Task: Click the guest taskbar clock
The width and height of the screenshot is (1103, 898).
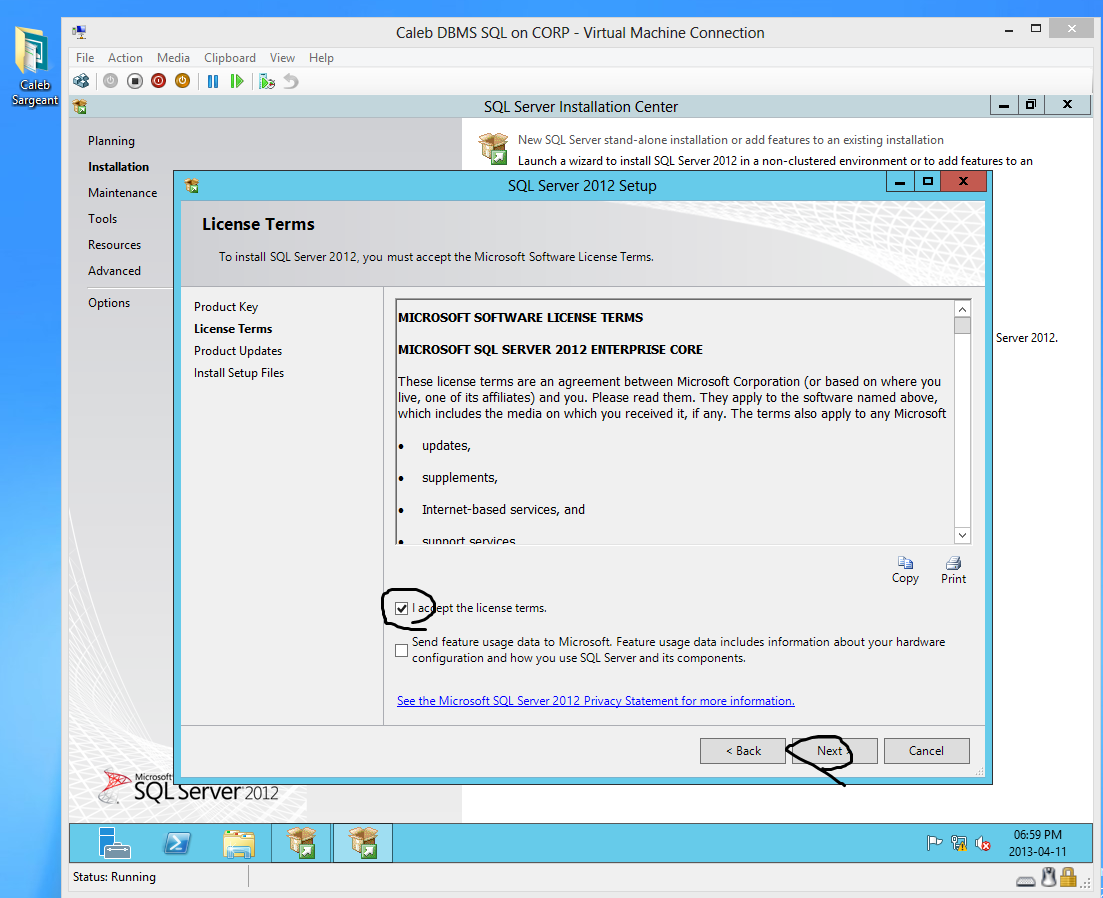Action: [1038, 843]
